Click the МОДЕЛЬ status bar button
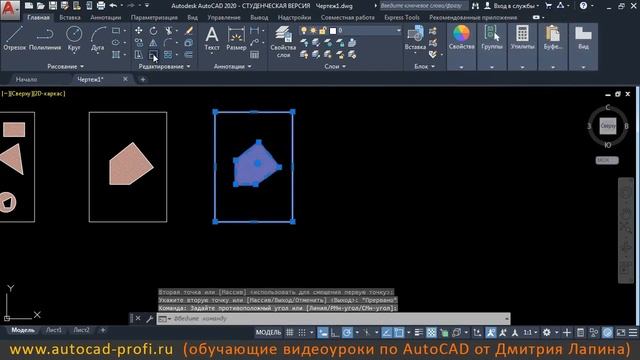640x360 pixels. (x=268, y=333)
